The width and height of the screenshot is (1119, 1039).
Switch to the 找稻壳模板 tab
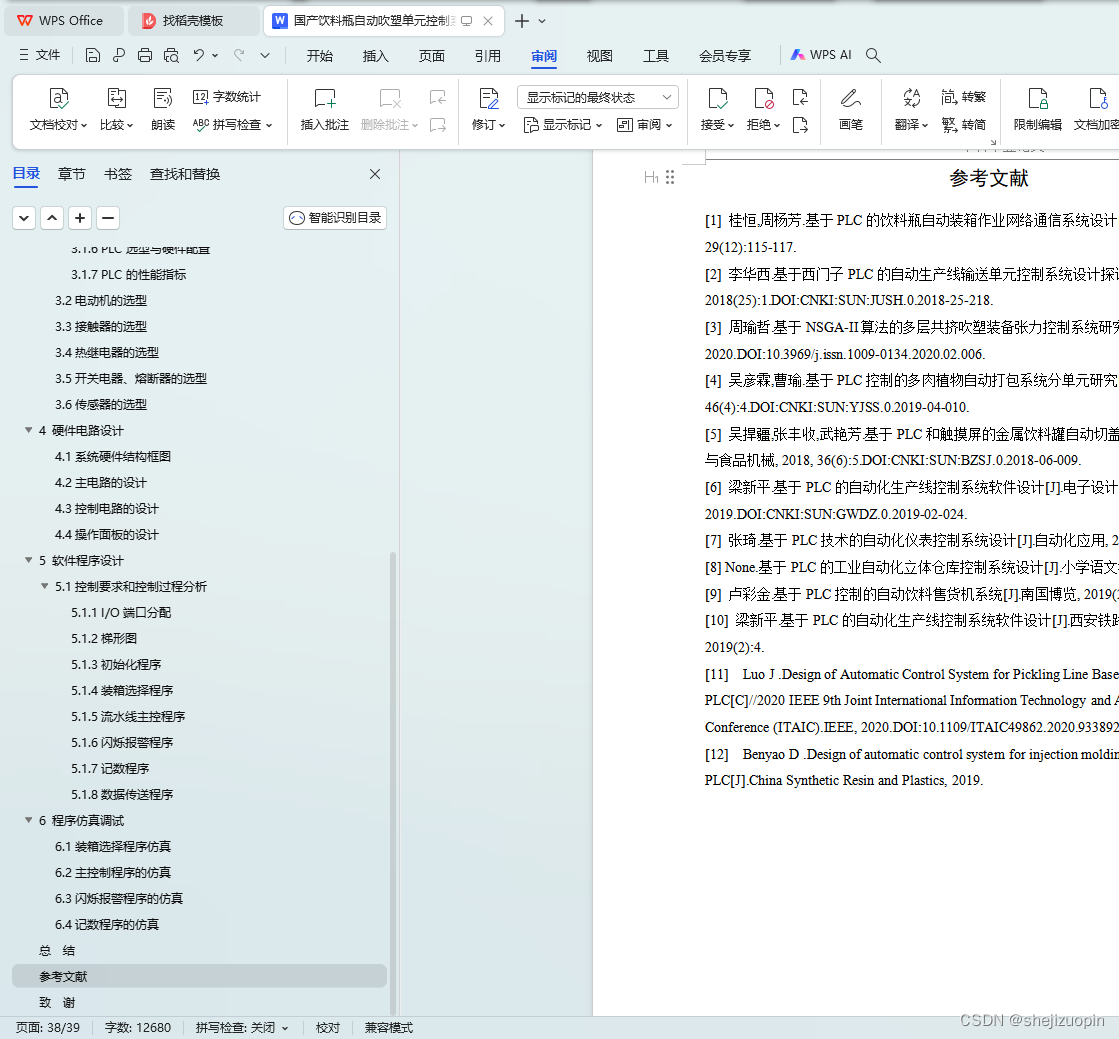[193, 21]
